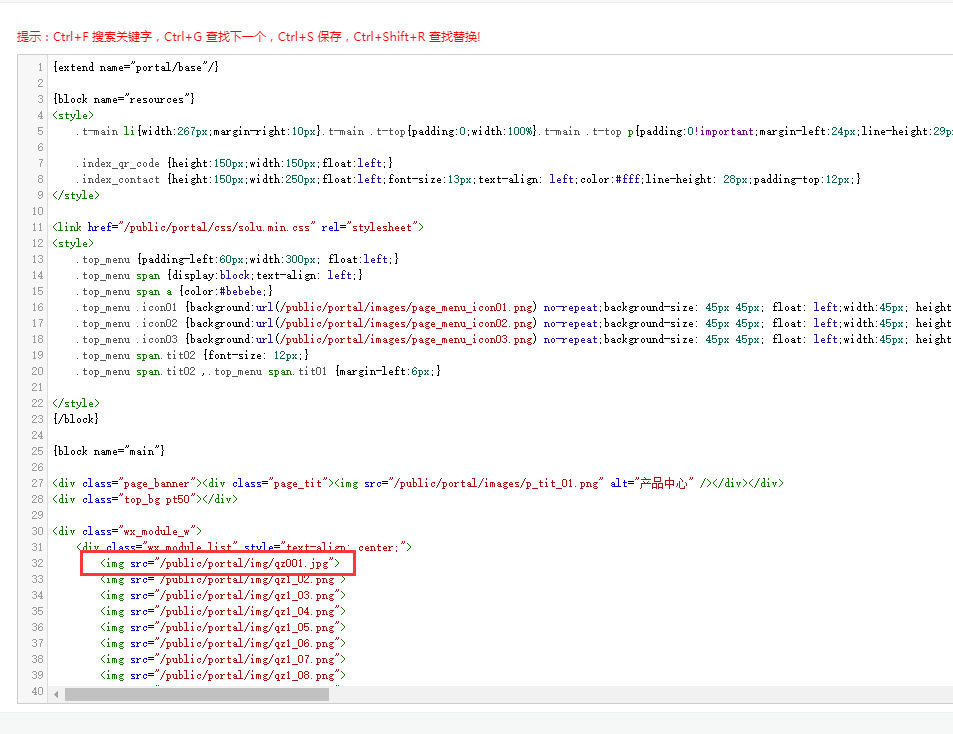The width and height of the screenshot is (953, 734).
Task: Place cursor on the extend name="portal/base" line
Action: (x=135, y=68)
